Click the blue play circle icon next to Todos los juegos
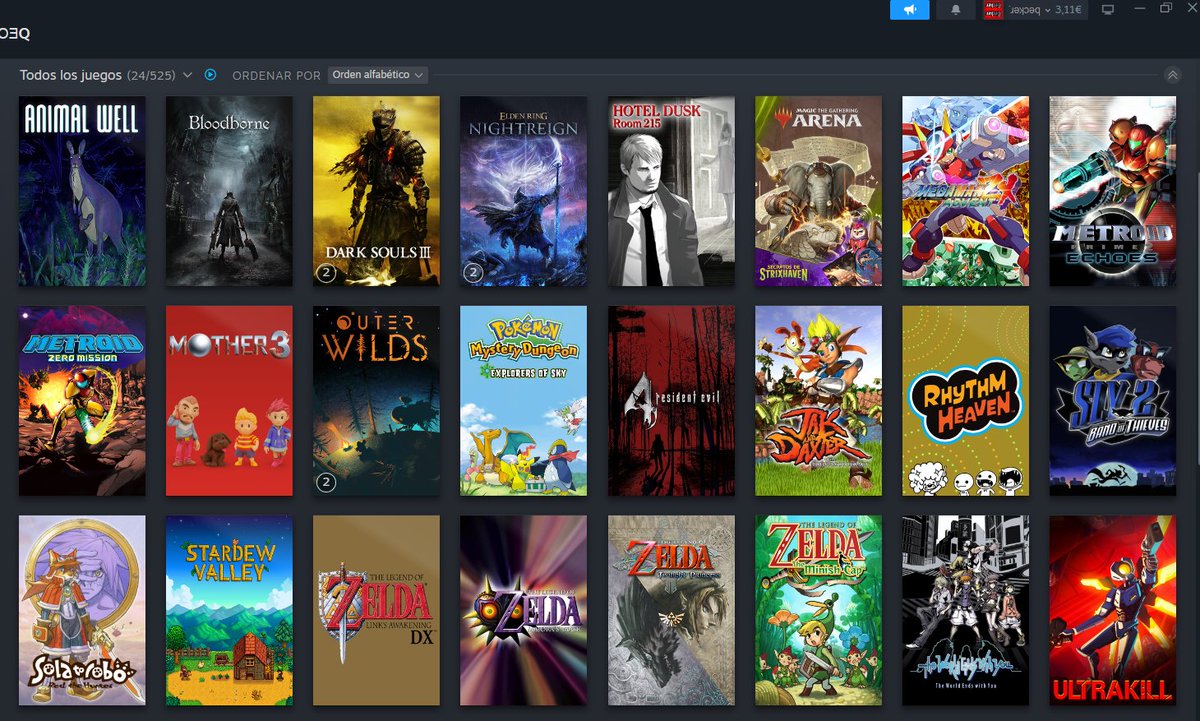The height and width of the screenshot is (721, 1200). click(210, 75)
